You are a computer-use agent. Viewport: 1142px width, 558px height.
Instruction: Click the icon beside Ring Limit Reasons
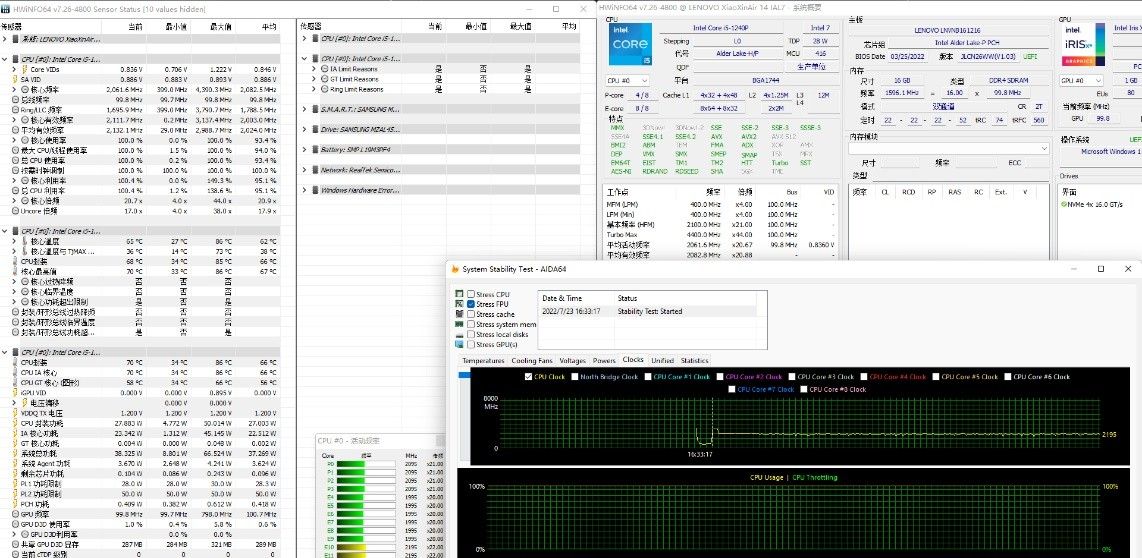325,89
